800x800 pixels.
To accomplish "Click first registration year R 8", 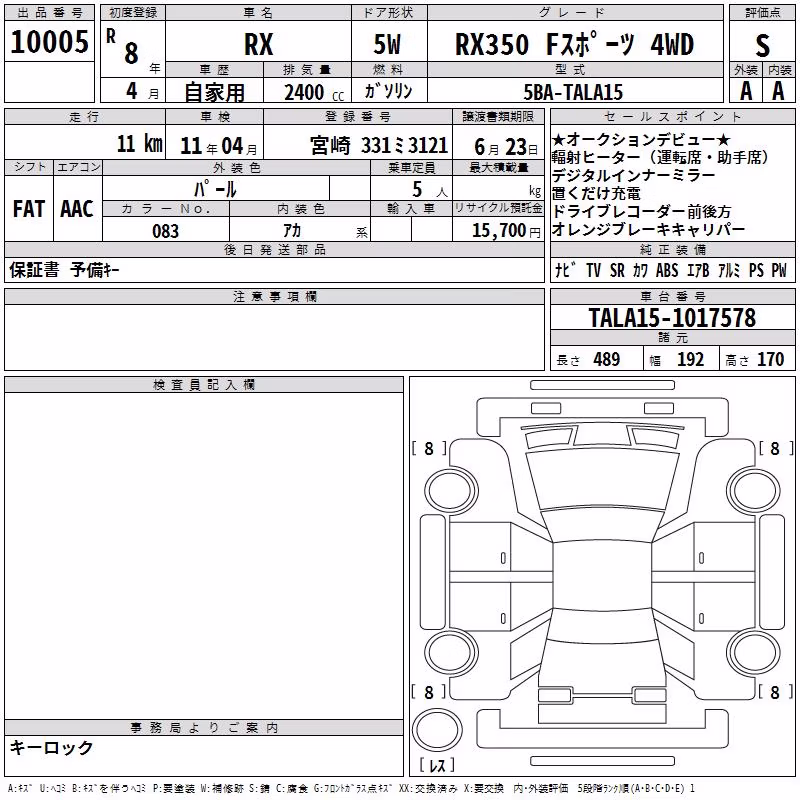I will click(x=123, y=46).
